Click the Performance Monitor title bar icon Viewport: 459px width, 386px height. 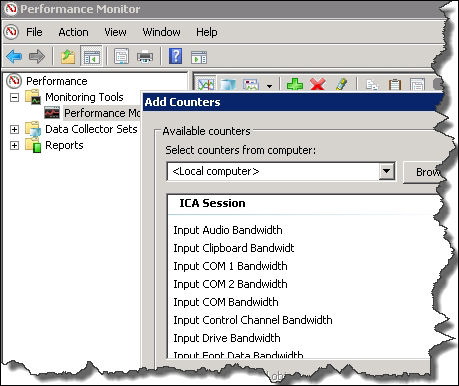click(x=10, y=9)
